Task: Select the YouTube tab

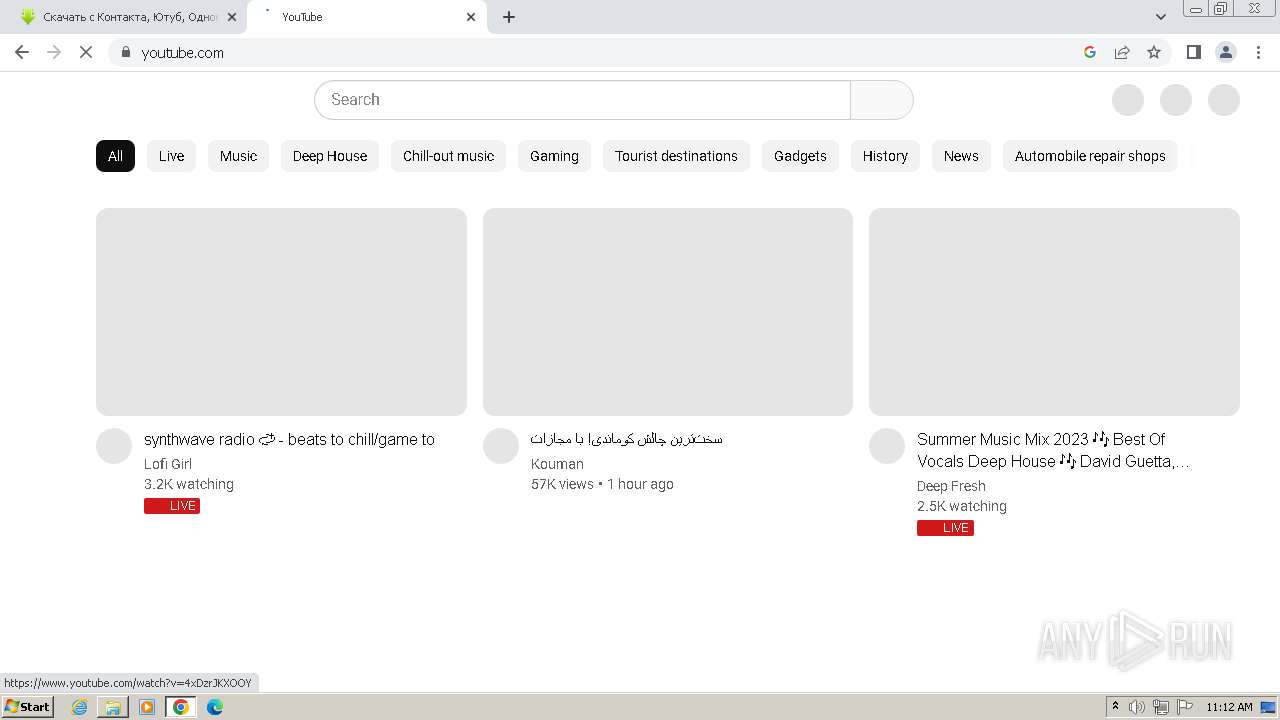Action: (x=366, y=17)
